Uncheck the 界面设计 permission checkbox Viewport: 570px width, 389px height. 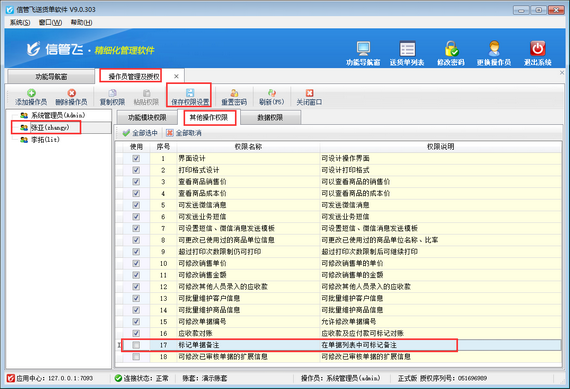[136, 159]
